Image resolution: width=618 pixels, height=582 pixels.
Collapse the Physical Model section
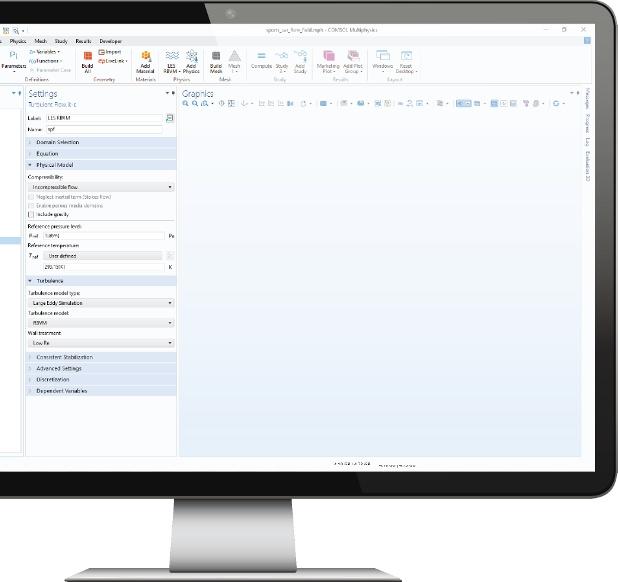coord(101,165)
